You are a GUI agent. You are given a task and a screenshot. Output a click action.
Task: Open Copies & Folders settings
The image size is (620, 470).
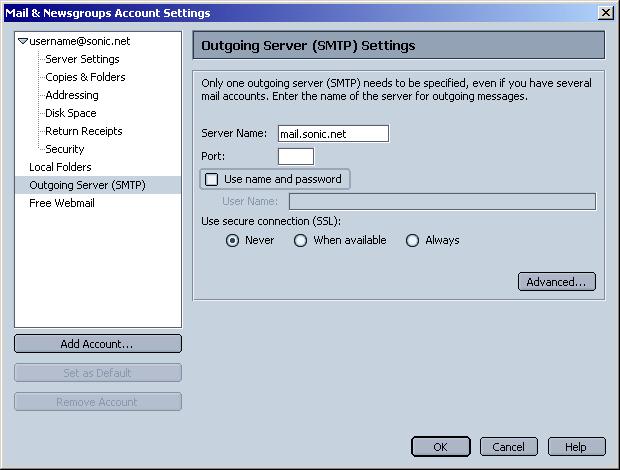coord(85,77)
